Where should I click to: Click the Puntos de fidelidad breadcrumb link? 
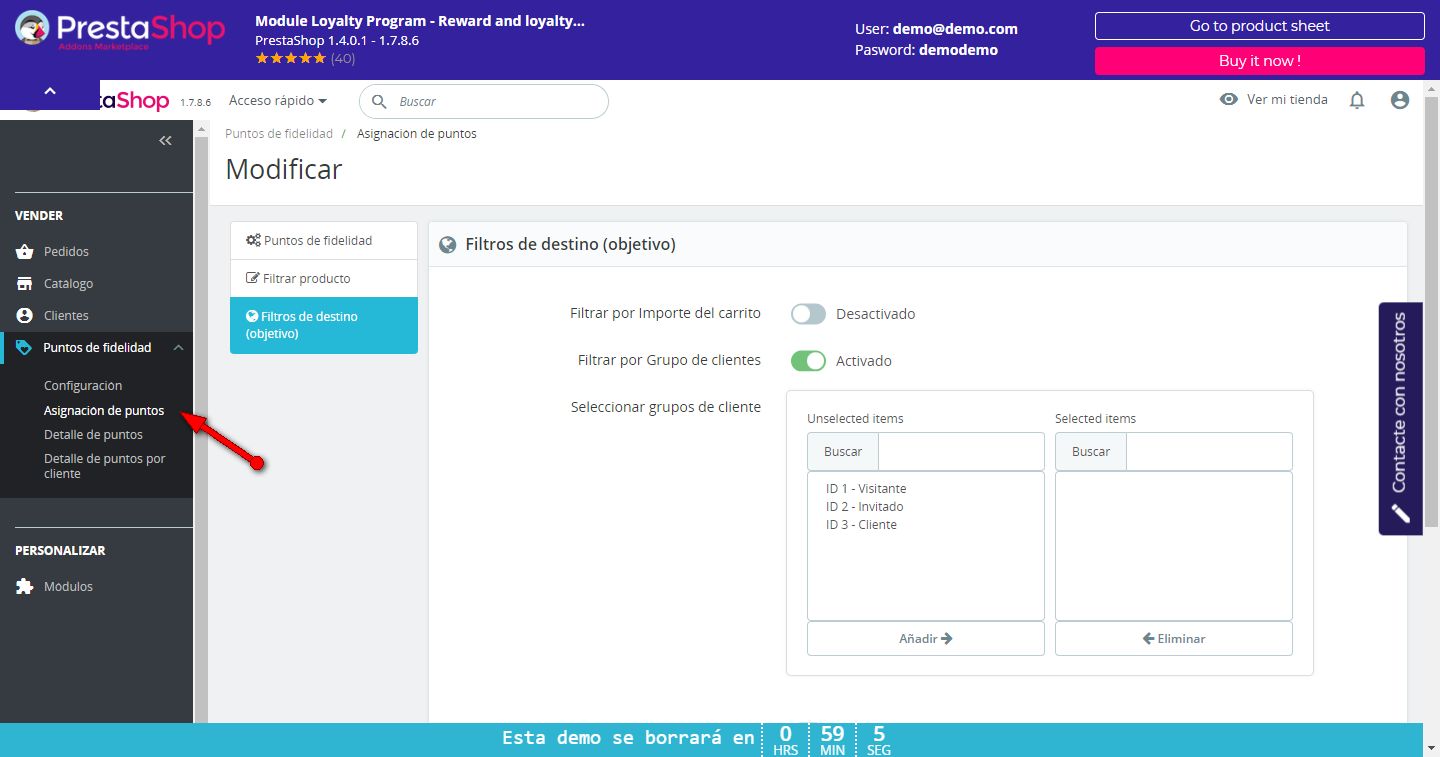click(x=279, y=134)
